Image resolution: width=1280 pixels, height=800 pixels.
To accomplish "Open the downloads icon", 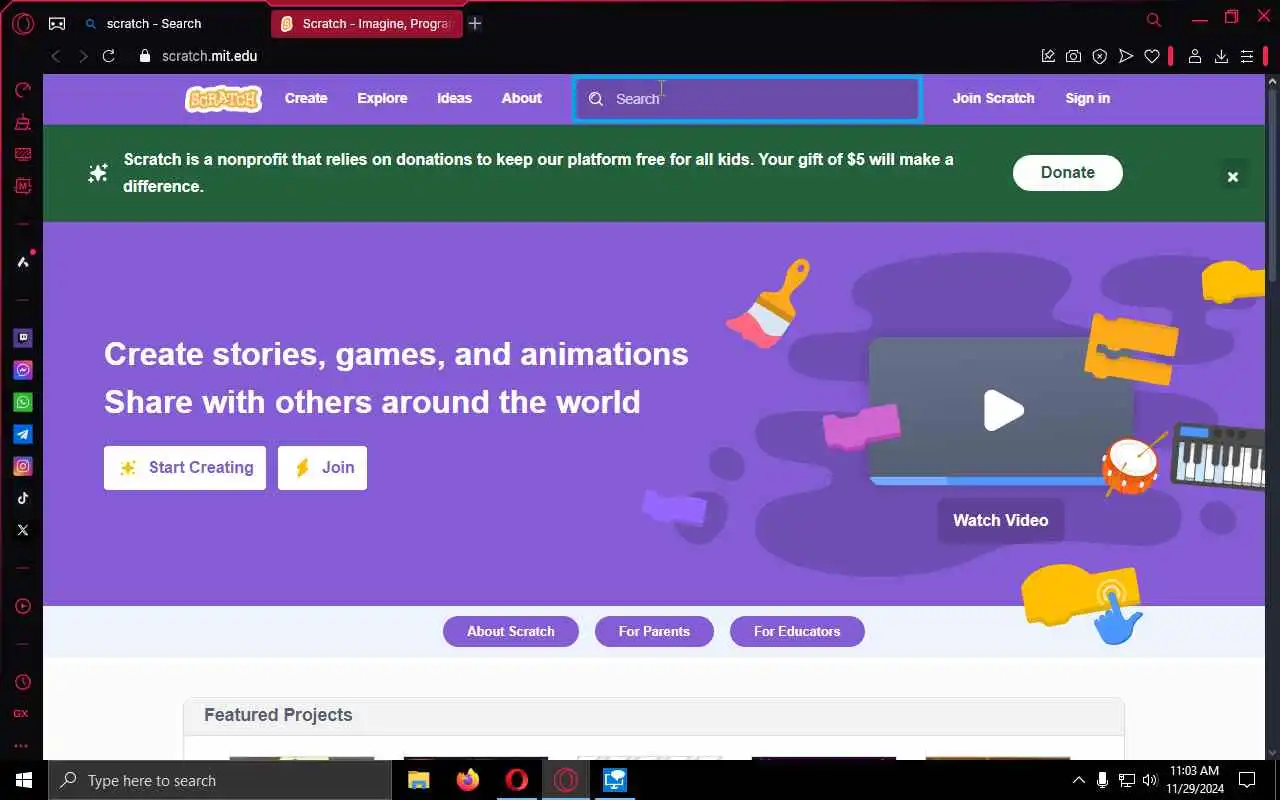I will tap(1221, 56).
